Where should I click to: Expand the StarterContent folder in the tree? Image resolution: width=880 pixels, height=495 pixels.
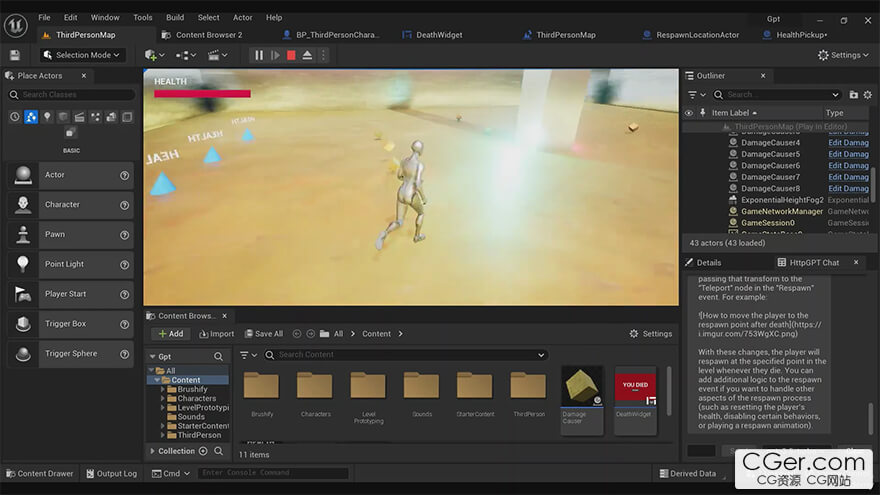pos(163,427)
